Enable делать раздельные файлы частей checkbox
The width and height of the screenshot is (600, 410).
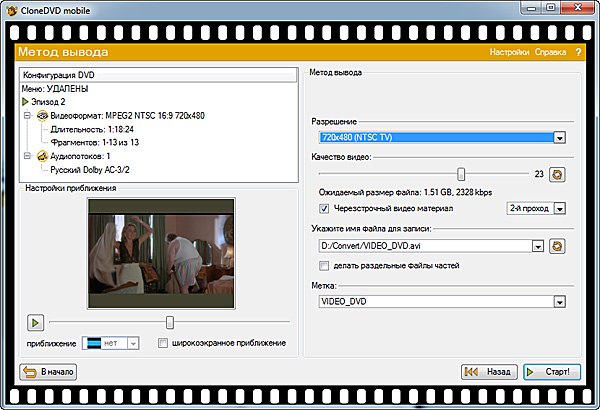click(323, 265)
